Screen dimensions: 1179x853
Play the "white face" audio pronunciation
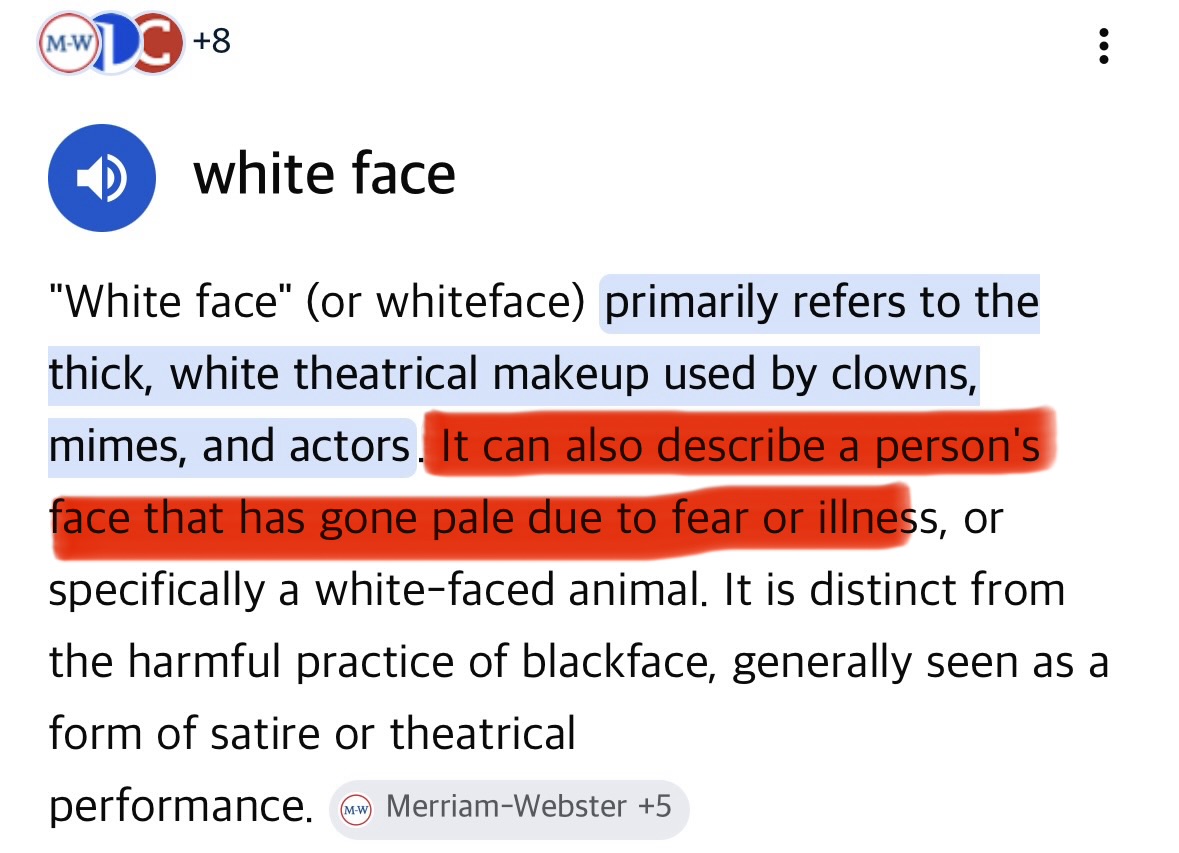101,179
